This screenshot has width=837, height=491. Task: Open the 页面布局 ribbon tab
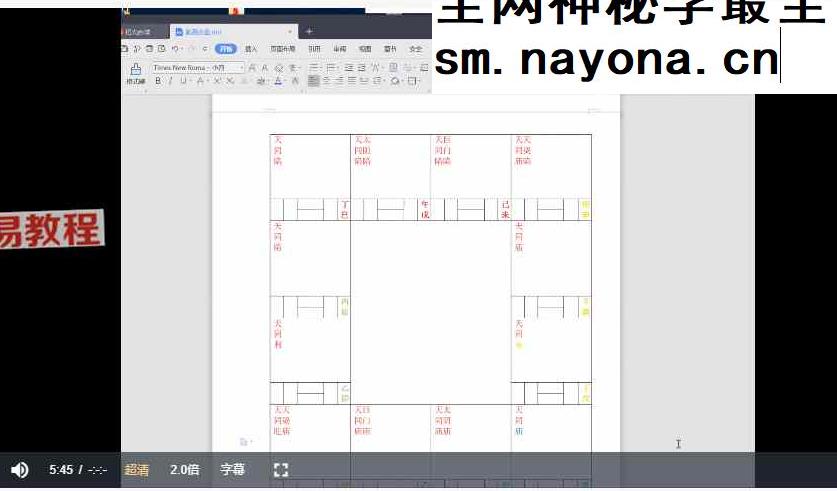pos(283,49)
